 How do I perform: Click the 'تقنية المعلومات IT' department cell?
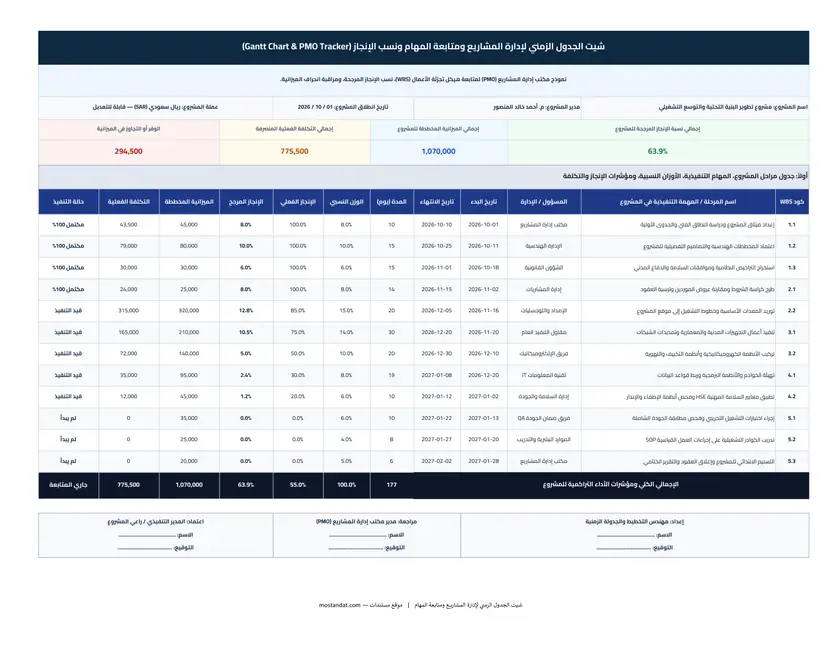click(544, 375)
